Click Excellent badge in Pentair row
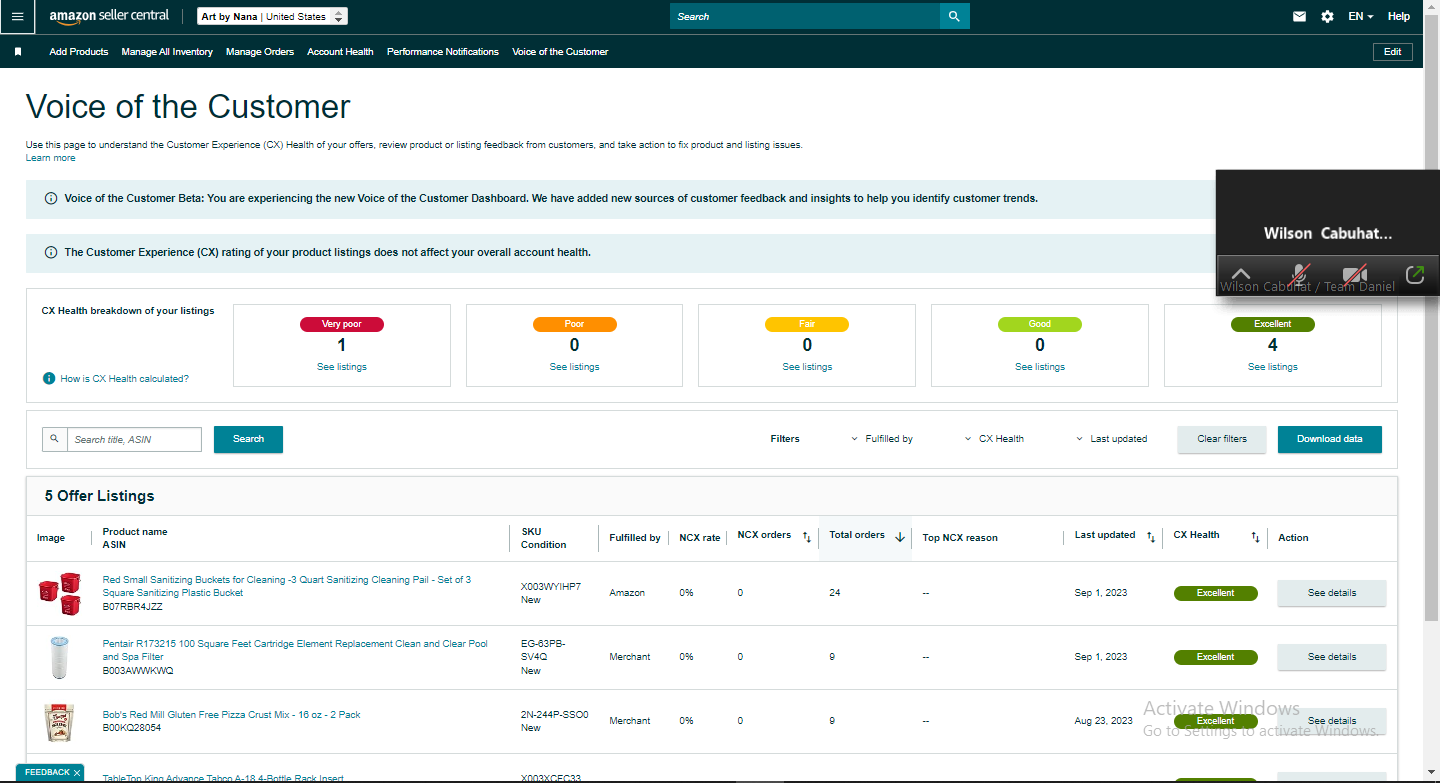 [1216, 657]
